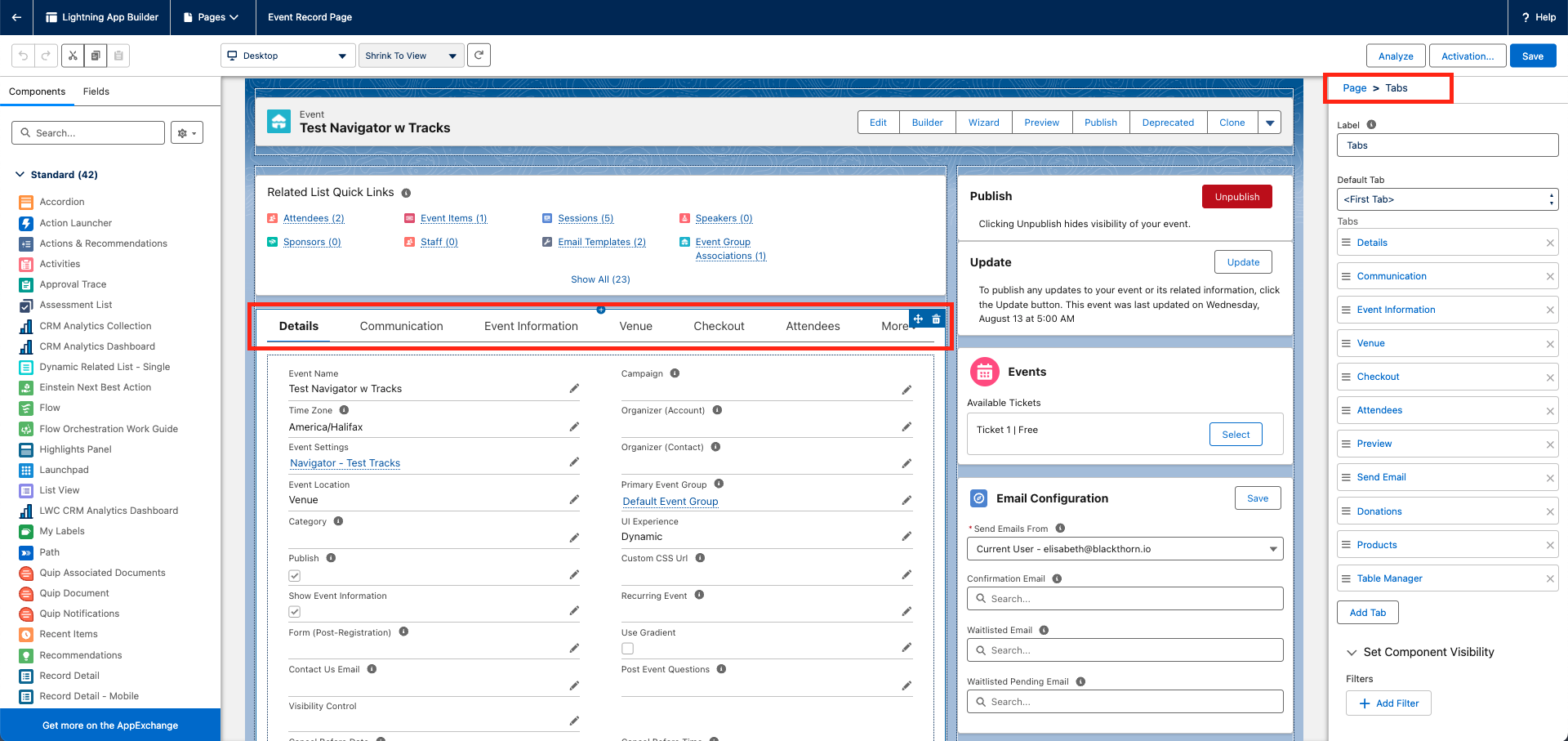Viewport: 1568px width, 741px height.
Task: Open the Default Tab select box
Action: coord(1447,199)
